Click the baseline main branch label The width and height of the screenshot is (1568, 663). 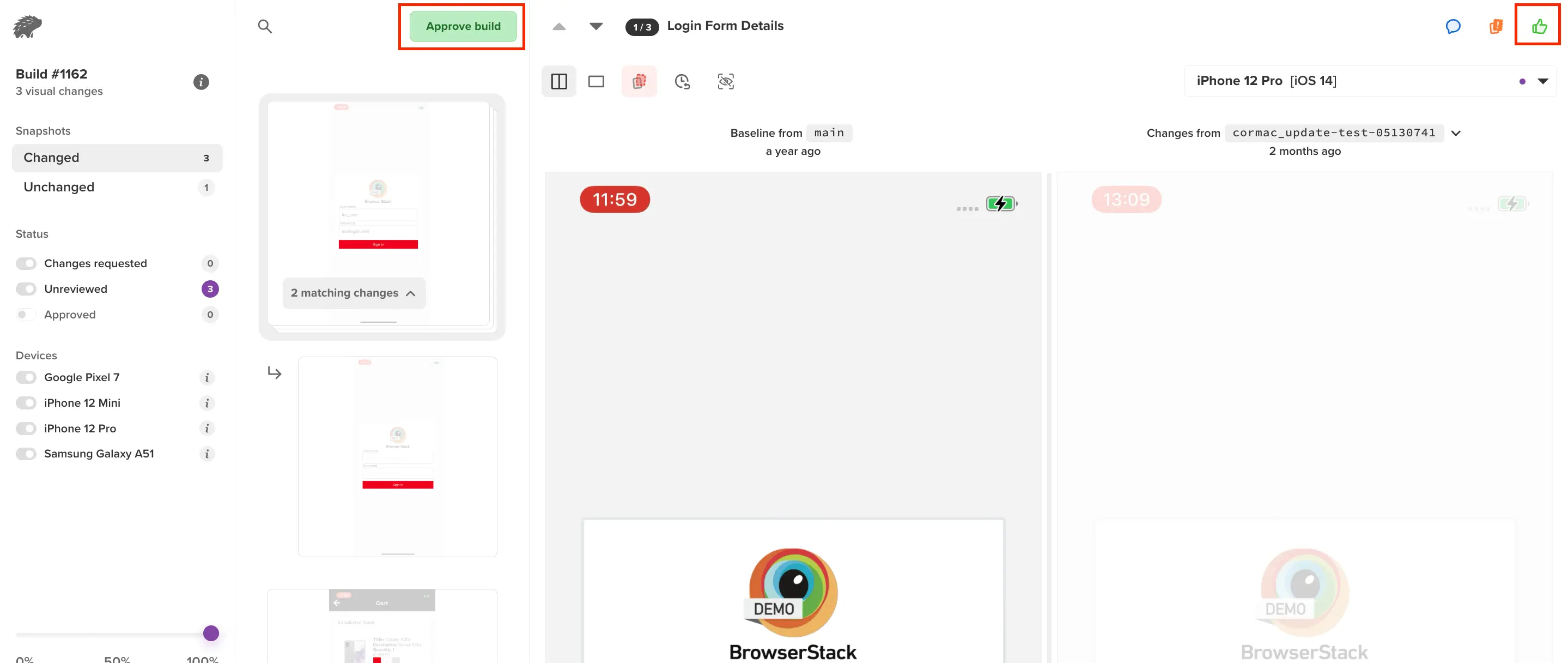(x=829, y=133)
